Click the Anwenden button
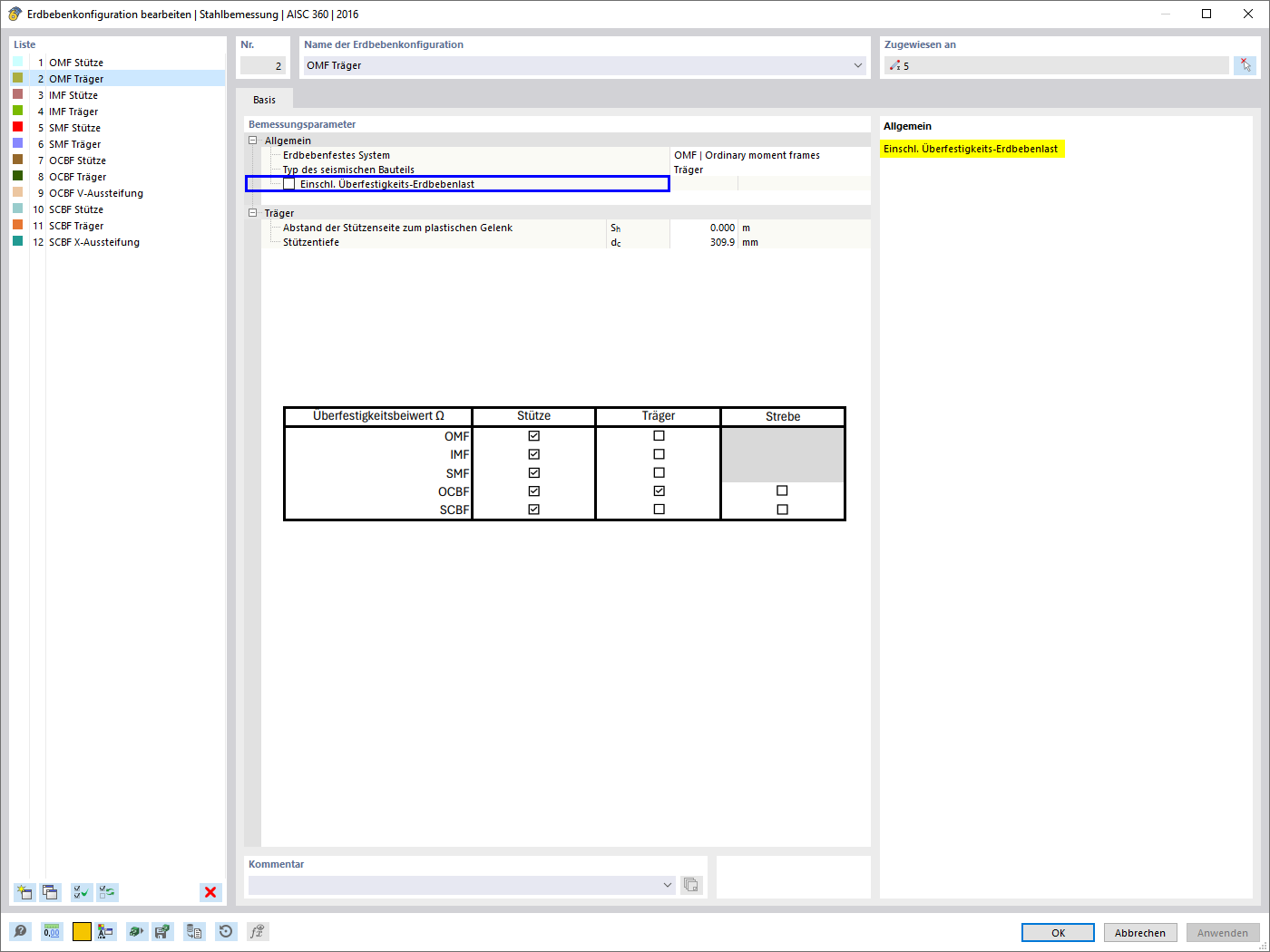This screenshot has width=1270, height=952. [x=1223, y=932]
